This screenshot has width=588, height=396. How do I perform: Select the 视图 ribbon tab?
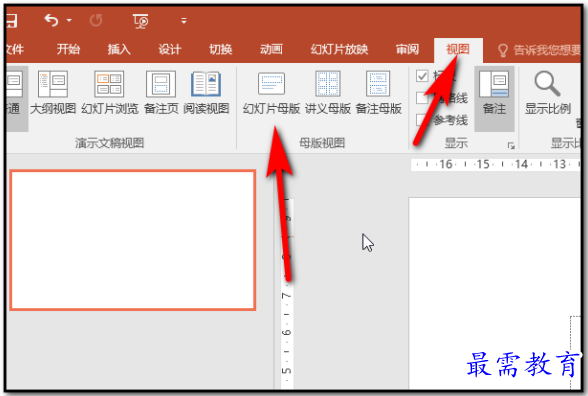coord(458,49)
